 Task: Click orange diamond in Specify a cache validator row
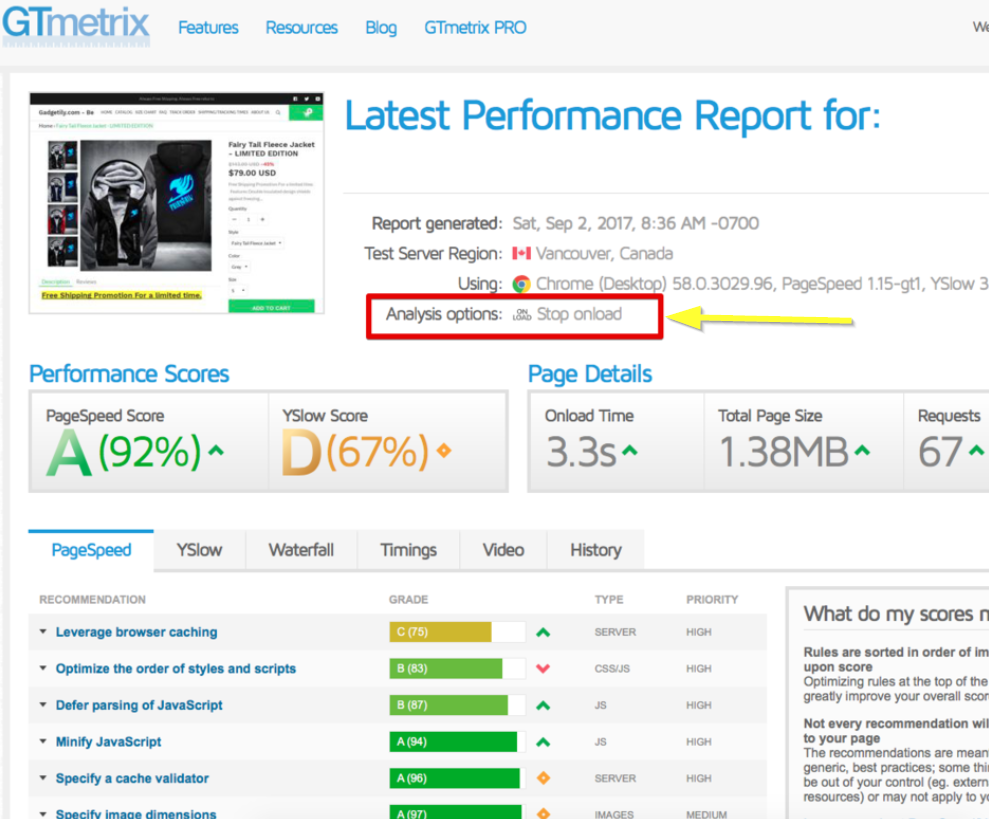tap(543, 779)
